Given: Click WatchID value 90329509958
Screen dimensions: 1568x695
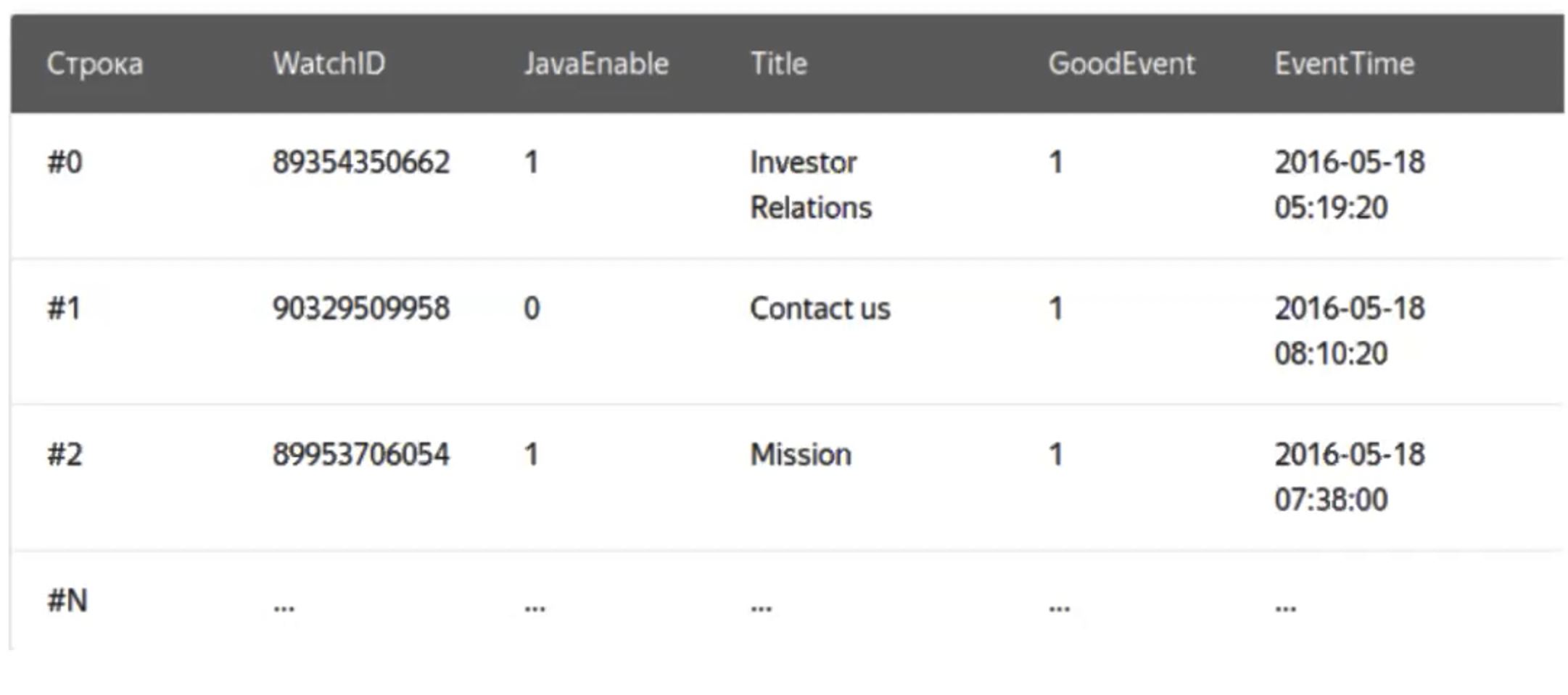Looking at the screenshot, I should point(360,308).
